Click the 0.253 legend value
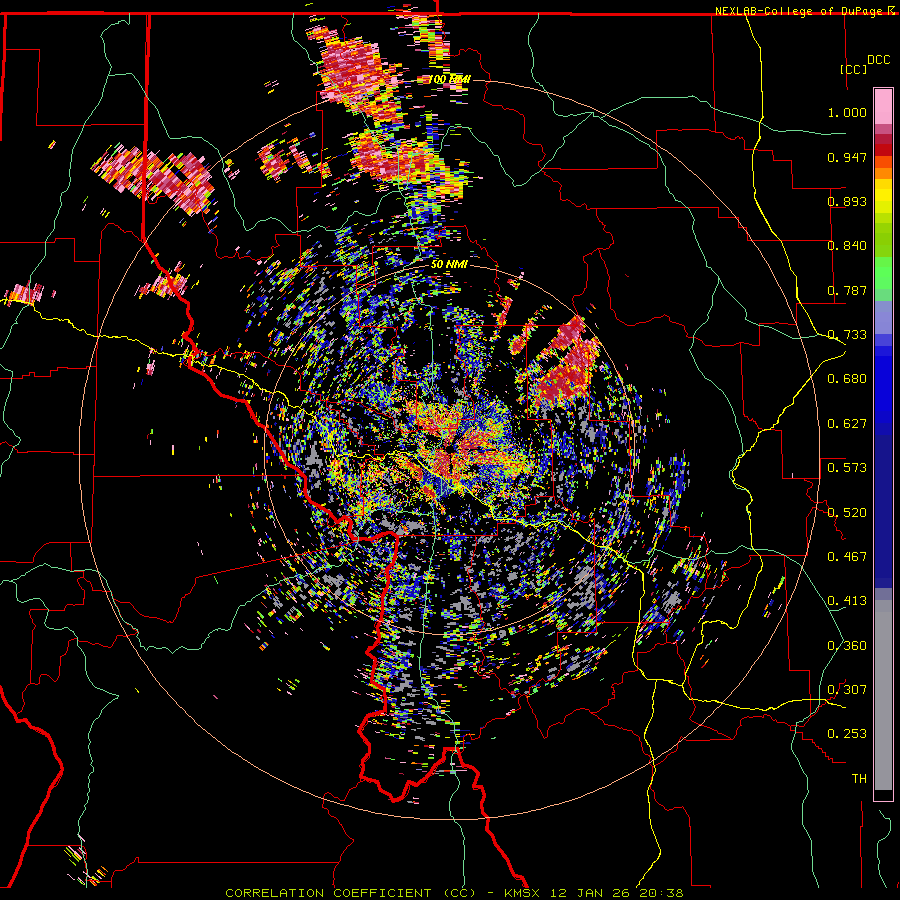This screenshot has width=900, height=900. click(847, 734)
